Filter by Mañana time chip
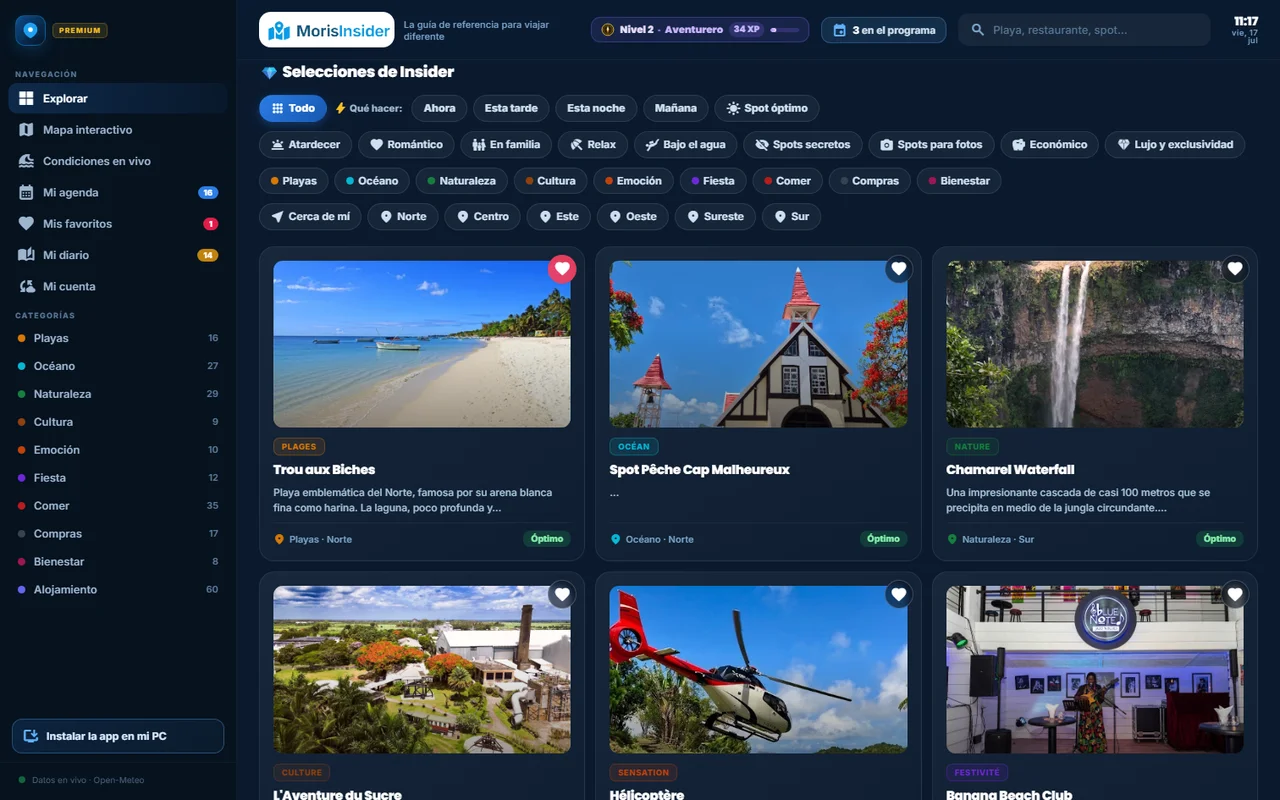 click(x=676, y=108)
